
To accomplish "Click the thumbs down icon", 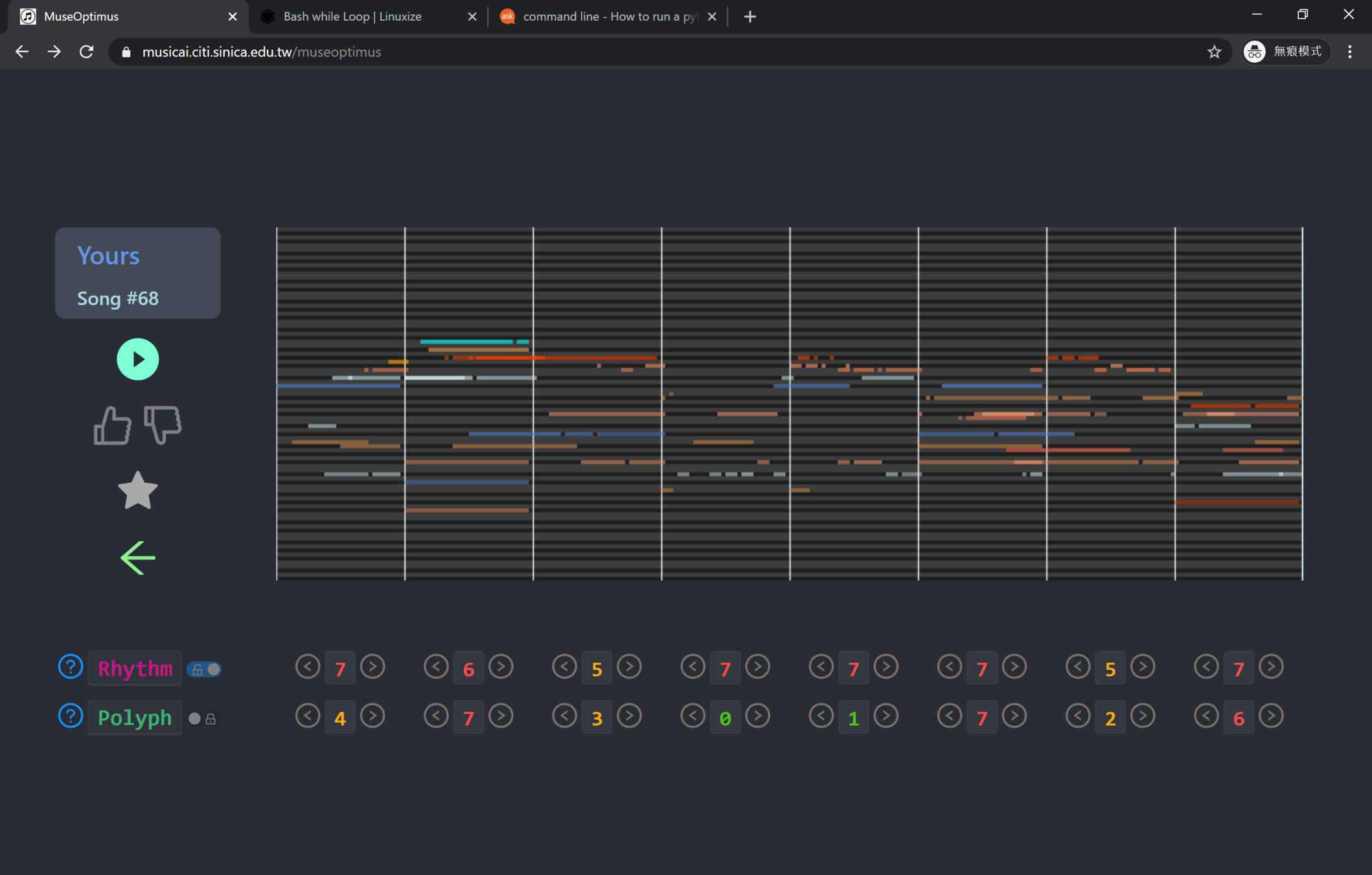I will [x=163, y=425].
